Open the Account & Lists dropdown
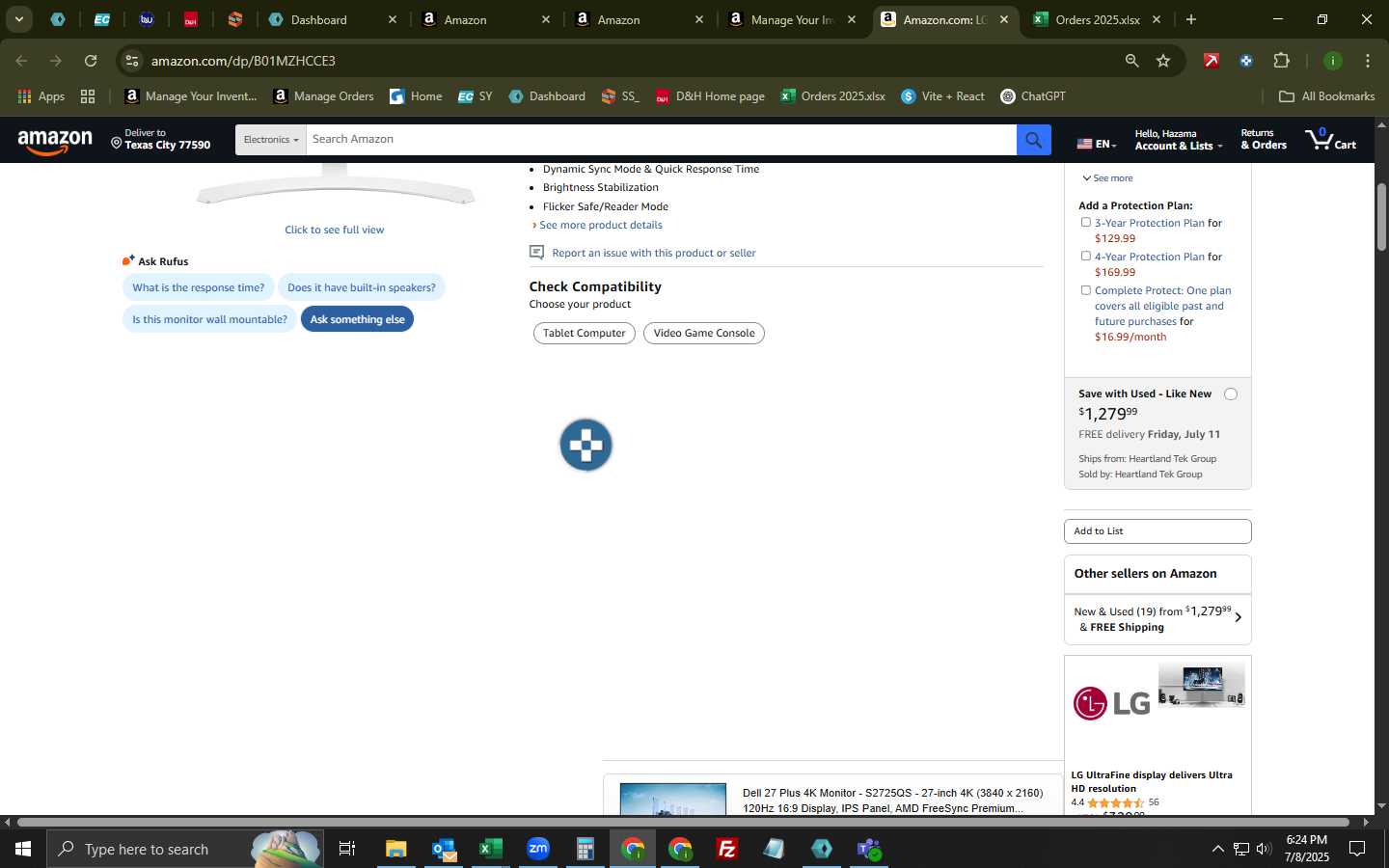This screenshot has height=868, width=1389. (1178, 140)
